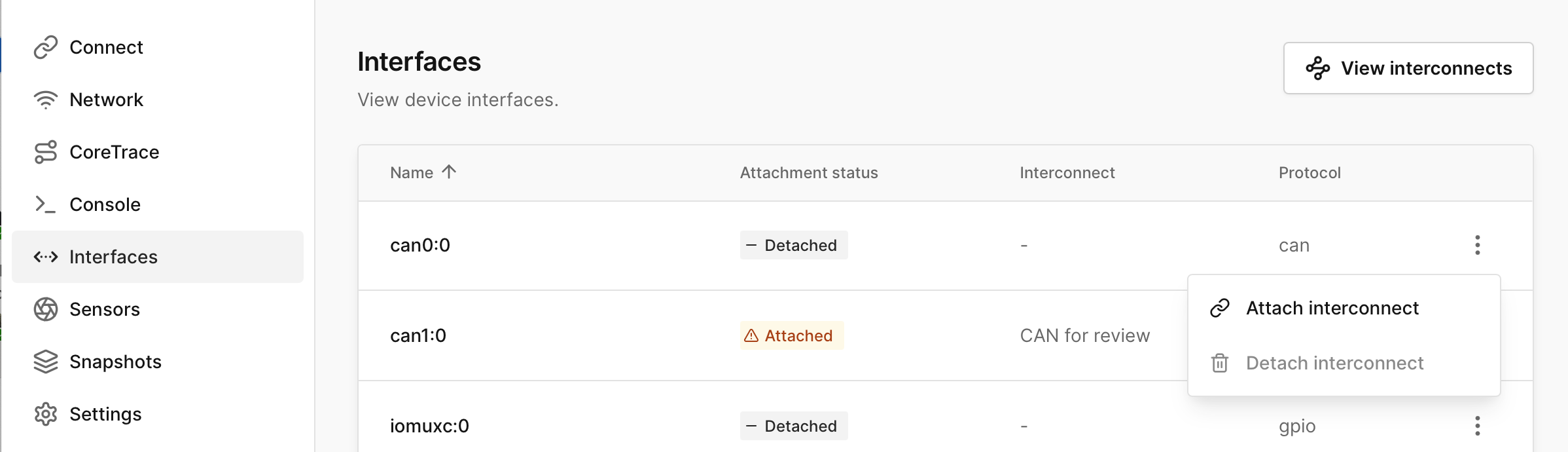Click the Attached status badge for can1:0
1568x452 pixels.
pos(791,335)
